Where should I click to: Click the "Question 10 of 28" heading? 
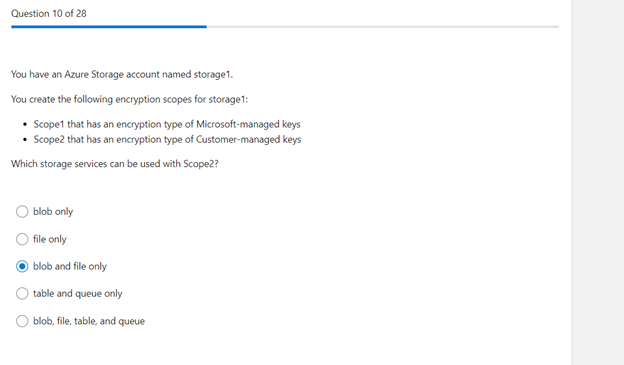pyautogui.click(x=49, y=14)
